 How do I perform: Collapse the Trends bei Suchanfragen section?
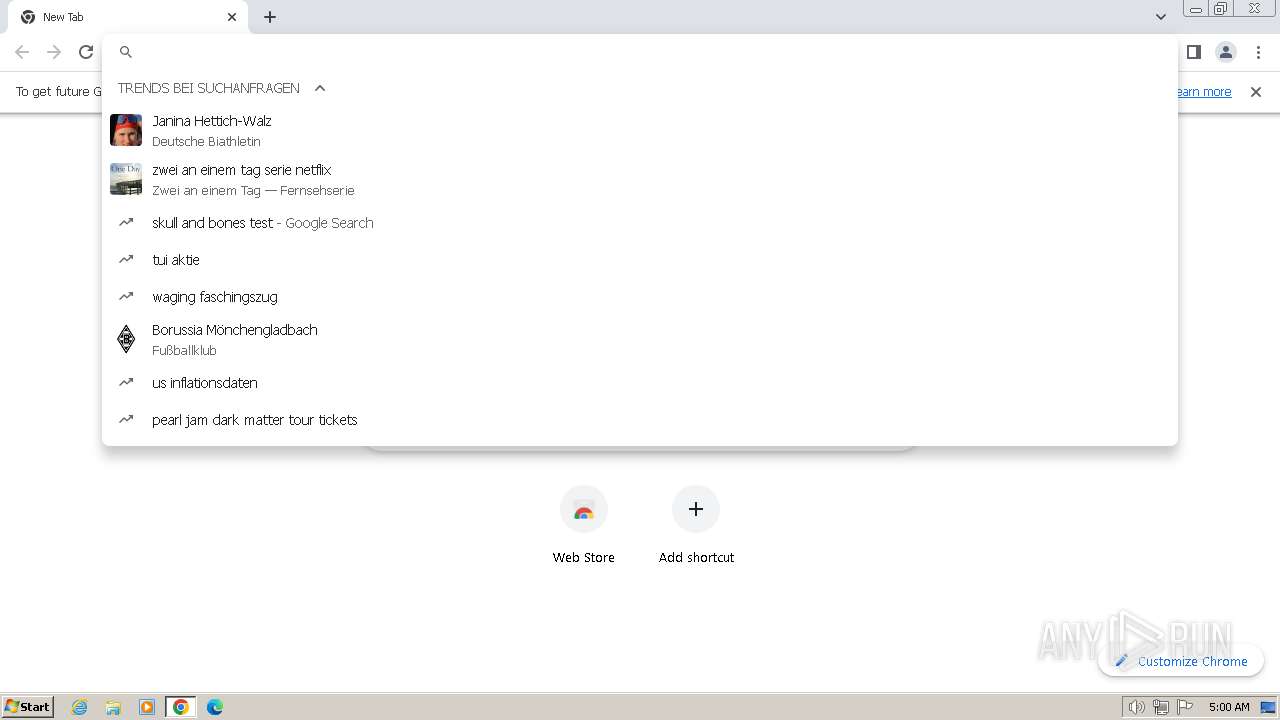pyautogui.click(x=320, y=88)
